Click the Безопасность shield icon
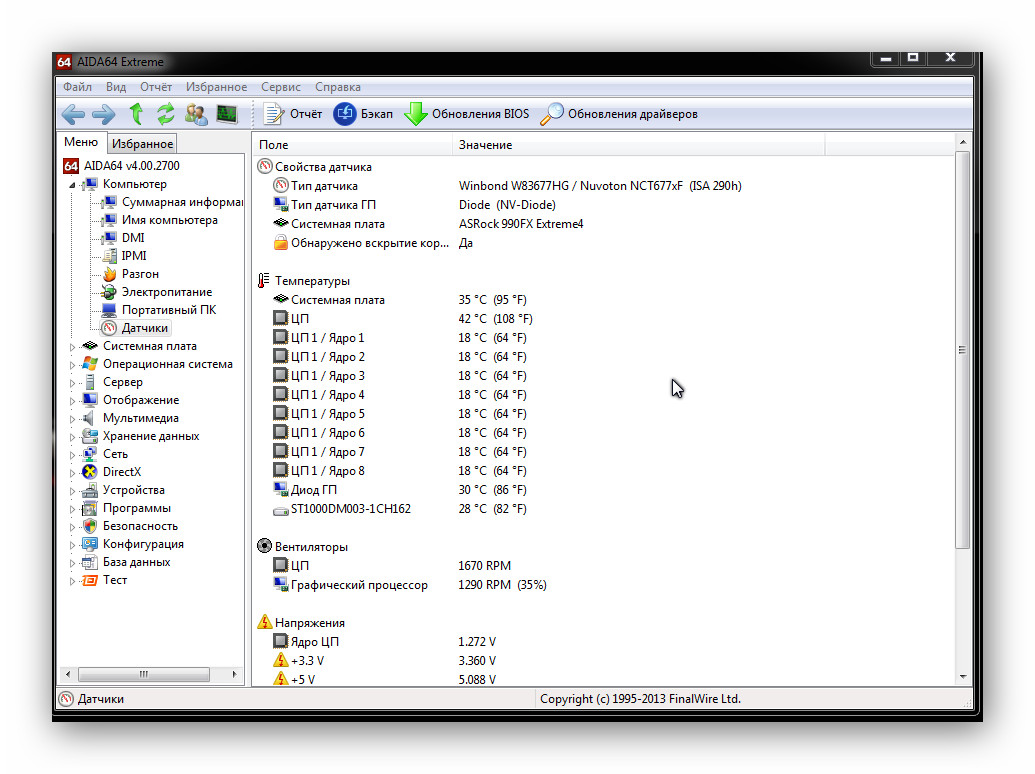Image resolution: width=1035 pixels, height=774 pixels. pyautogui.click(x=90, y=526)
